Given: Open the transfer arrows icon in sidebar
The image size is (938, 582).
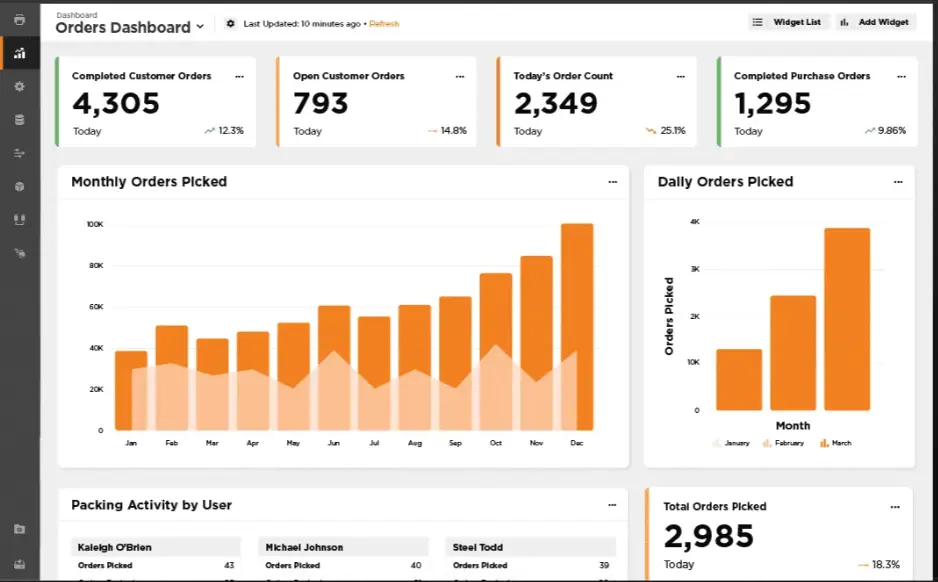Looking at the screenshot, I should [19, 154].
